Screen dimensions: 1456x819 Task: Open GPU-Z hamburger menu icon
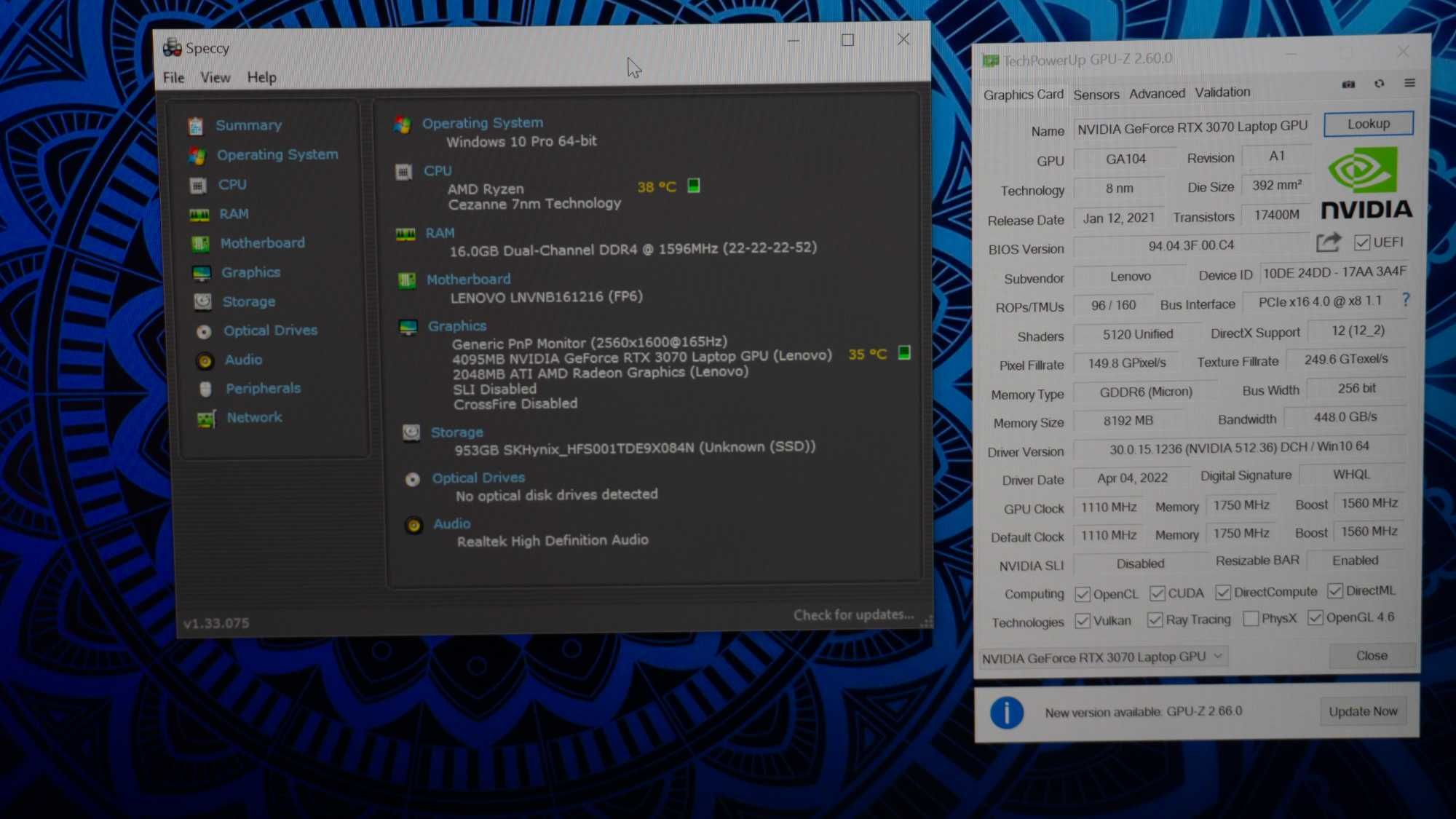1409,83
